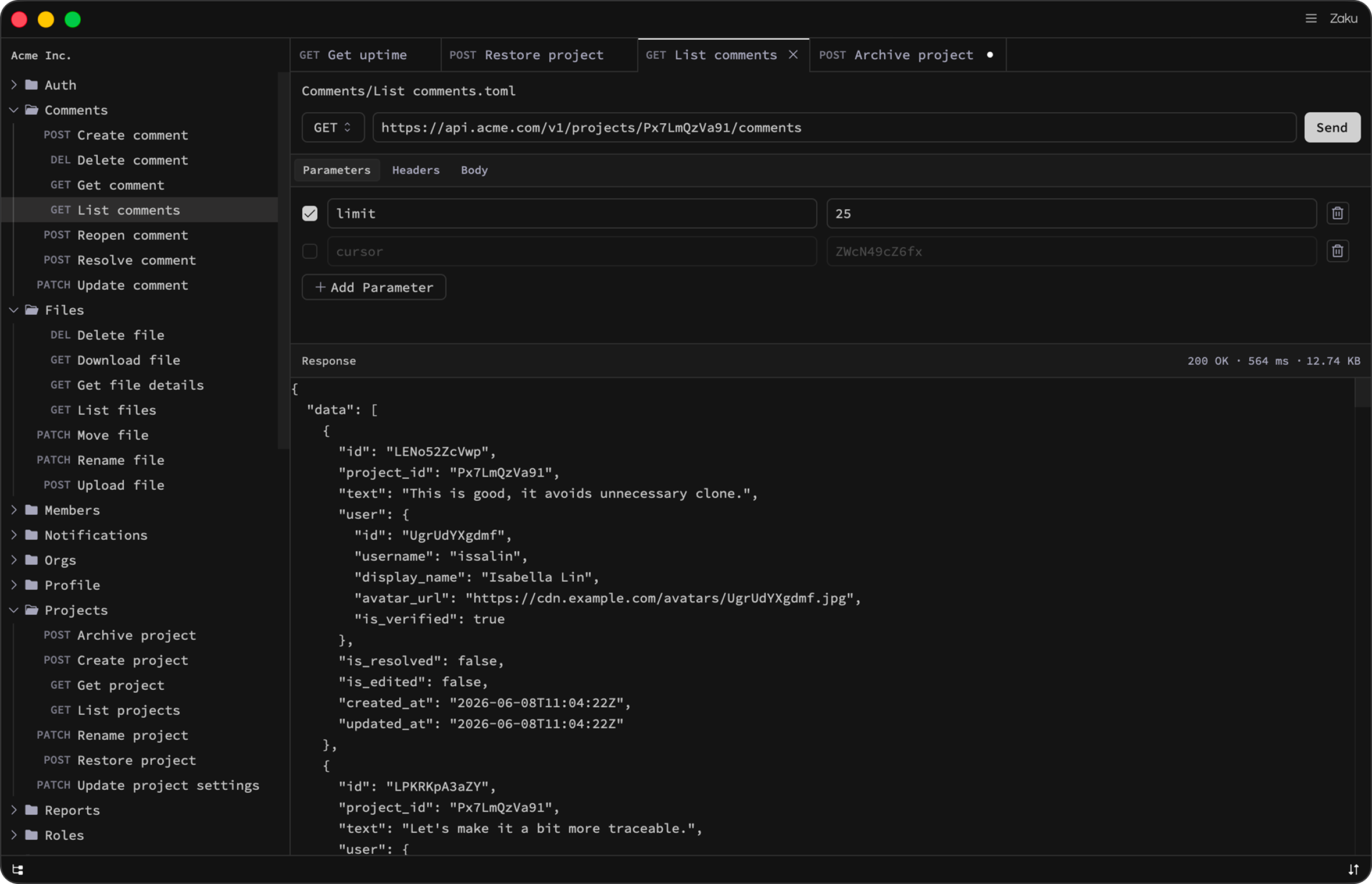The height and width of the screenshot is (884, 1372).
Task: Switch to the Archive project tab
Action: (907, 55)
